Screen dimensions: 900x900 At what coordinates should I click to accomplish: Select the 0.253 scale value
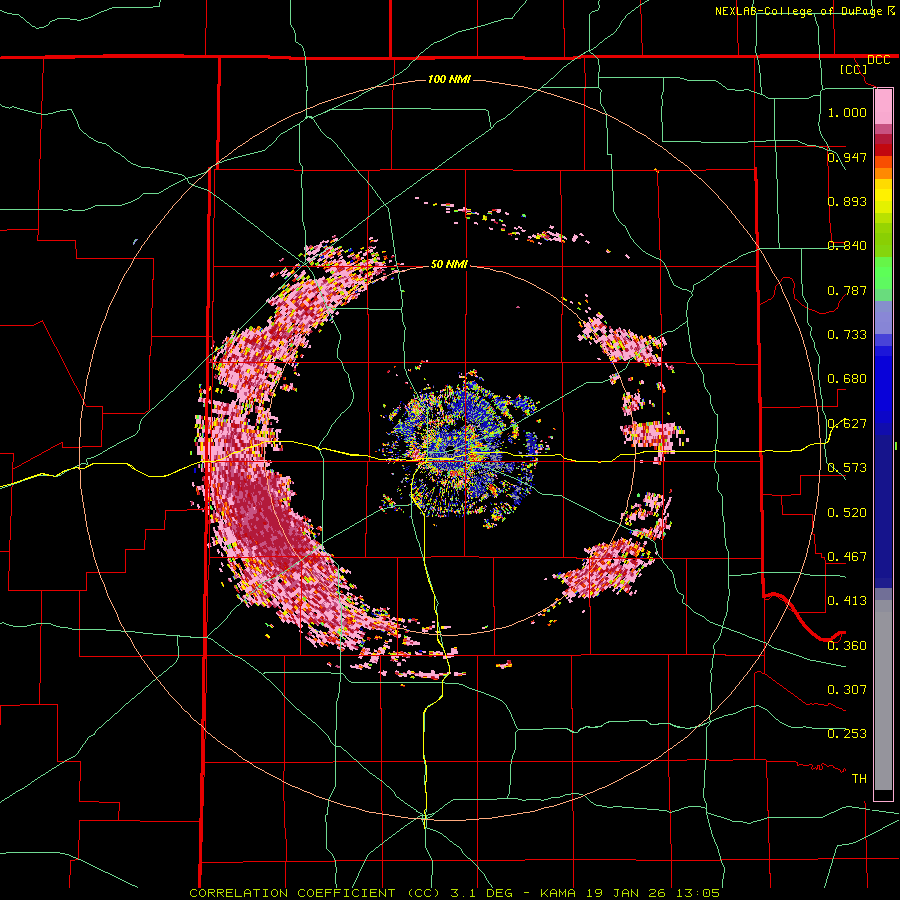847,734
